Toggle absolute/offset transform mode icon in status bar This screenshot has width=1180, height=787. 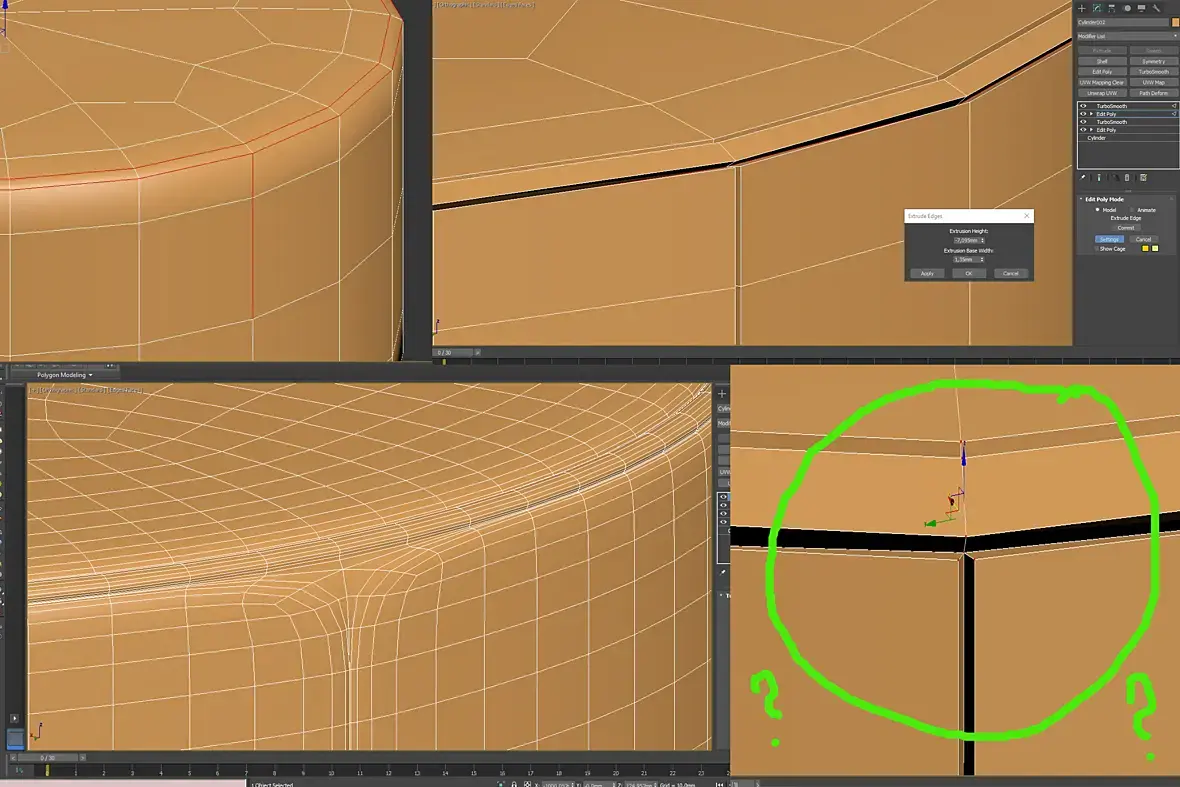(x=527, y=785)
